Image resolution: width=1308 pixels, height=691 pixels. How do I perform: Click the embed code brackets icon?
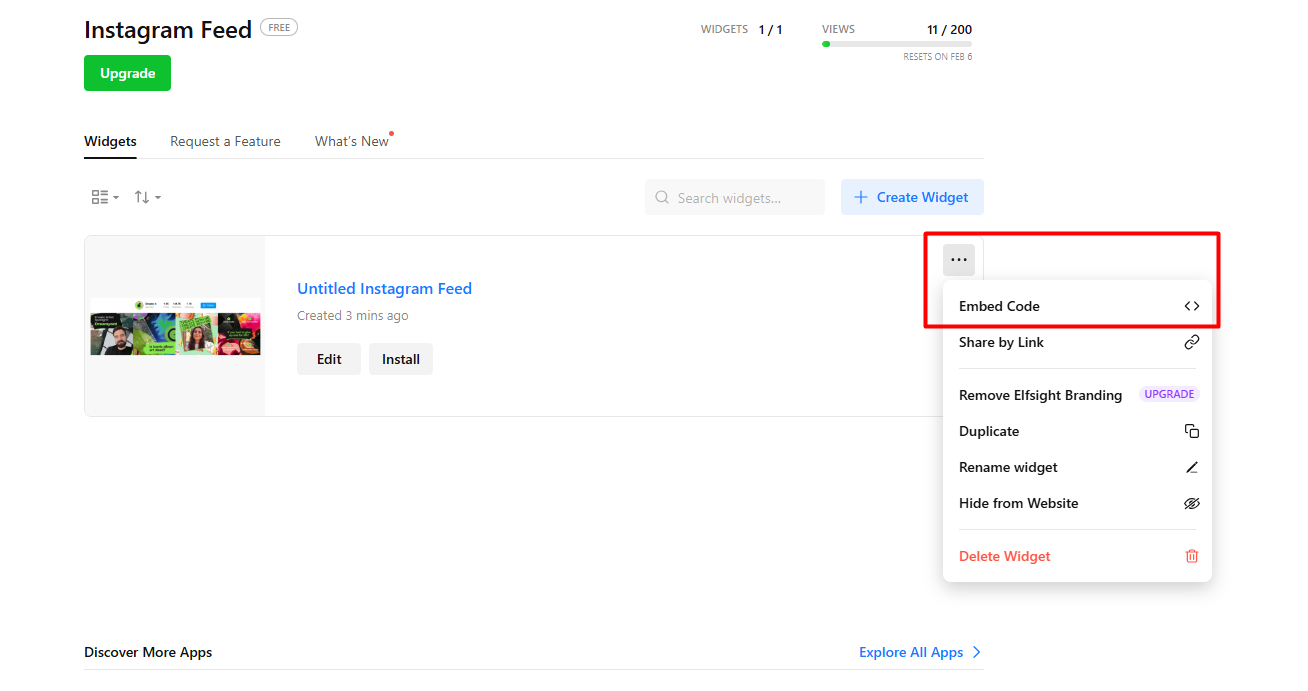[x=1191, y=306]
